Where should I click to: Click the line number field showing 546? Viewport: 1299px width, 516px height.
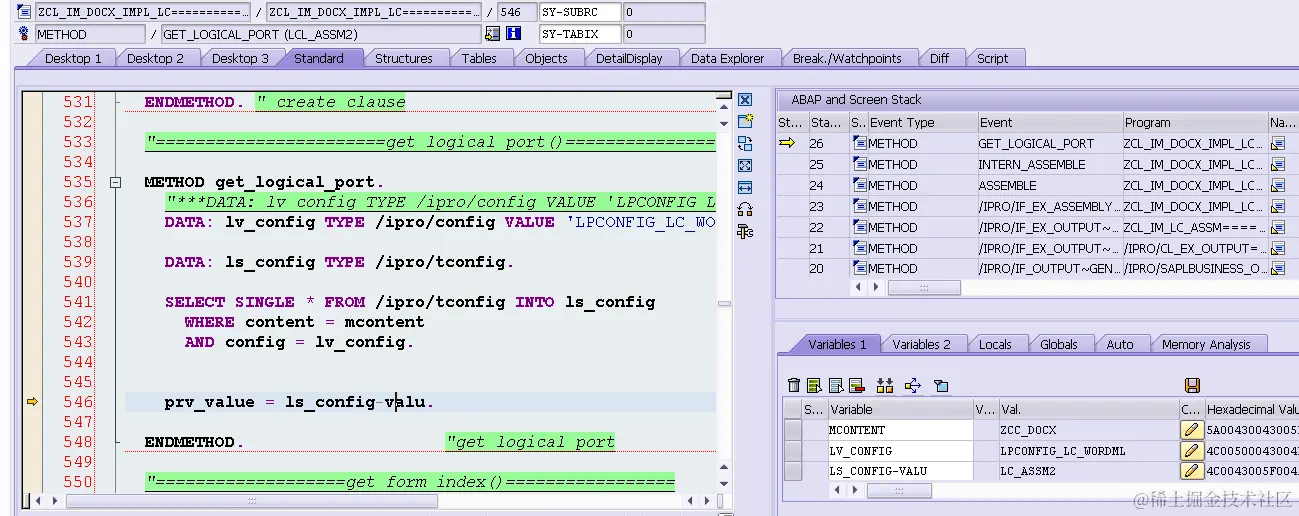(516, 12)
